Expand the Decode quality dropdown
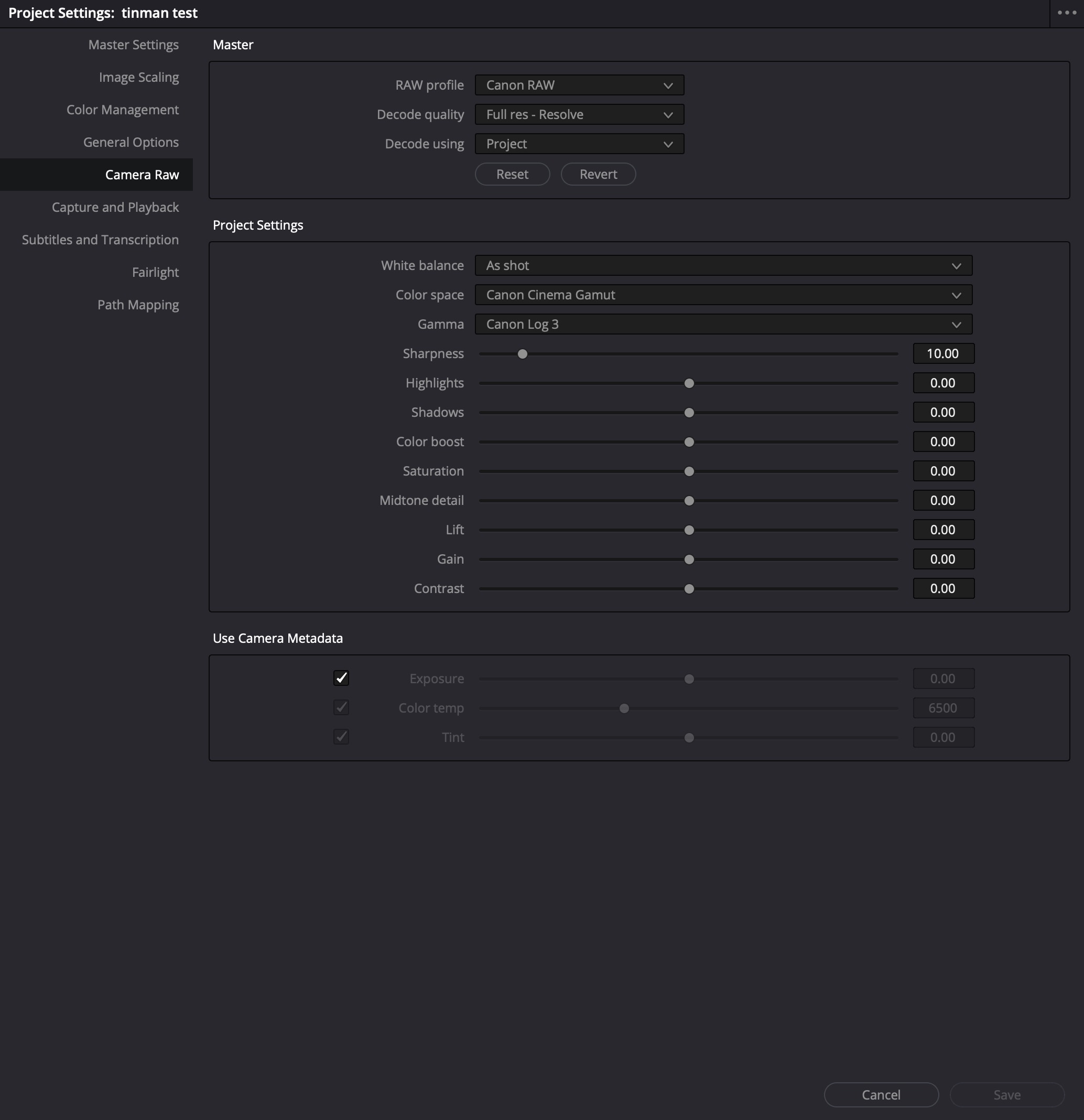Screen dimensions: 1084x1120 click(x=579, y=114)
